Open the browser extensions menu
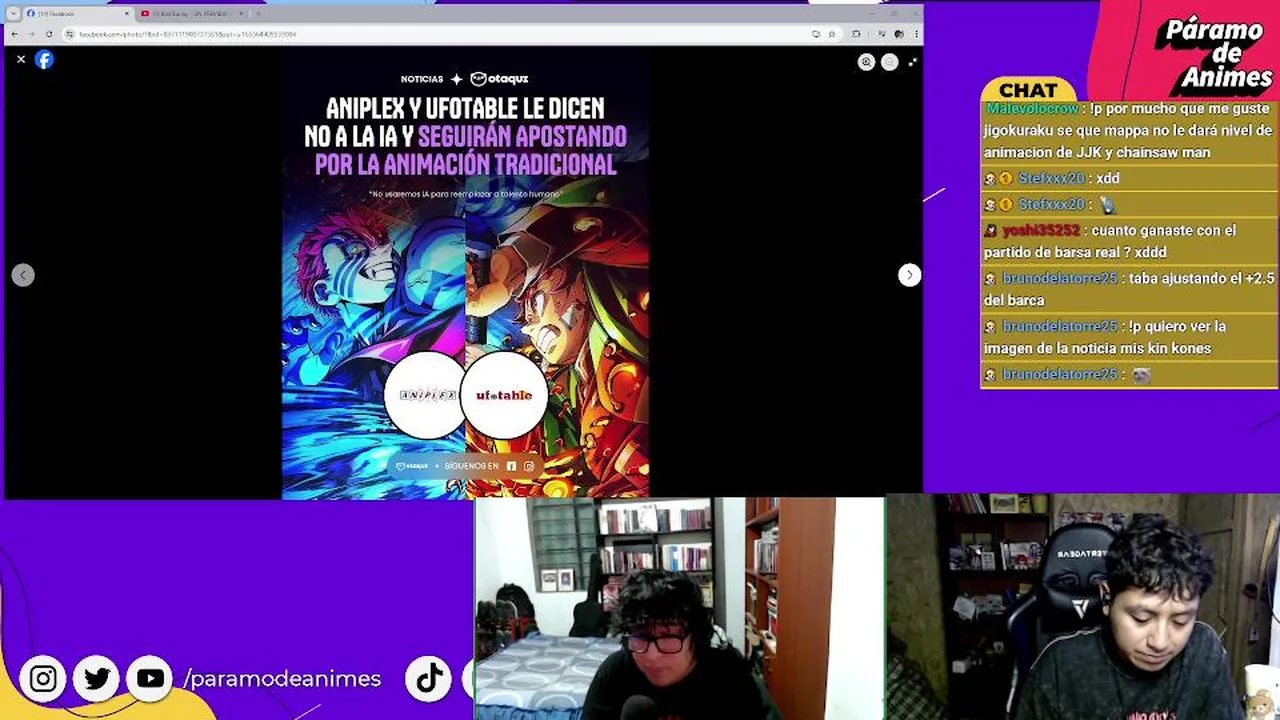 pos(856,34)
